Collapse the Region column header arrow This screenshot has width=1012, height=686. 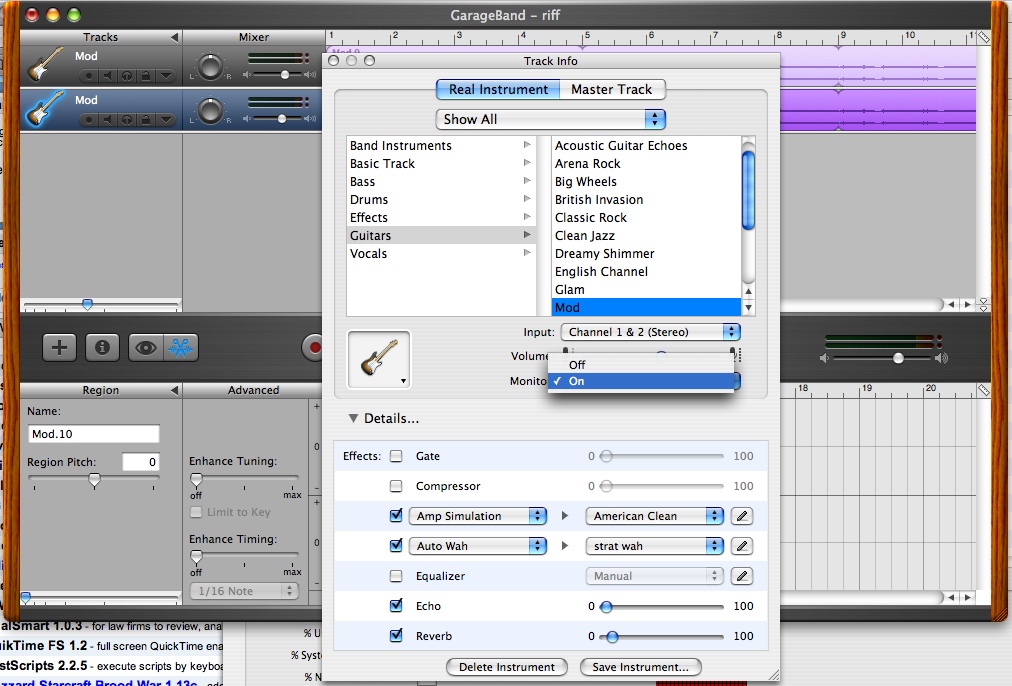click(x=174, y=390)
